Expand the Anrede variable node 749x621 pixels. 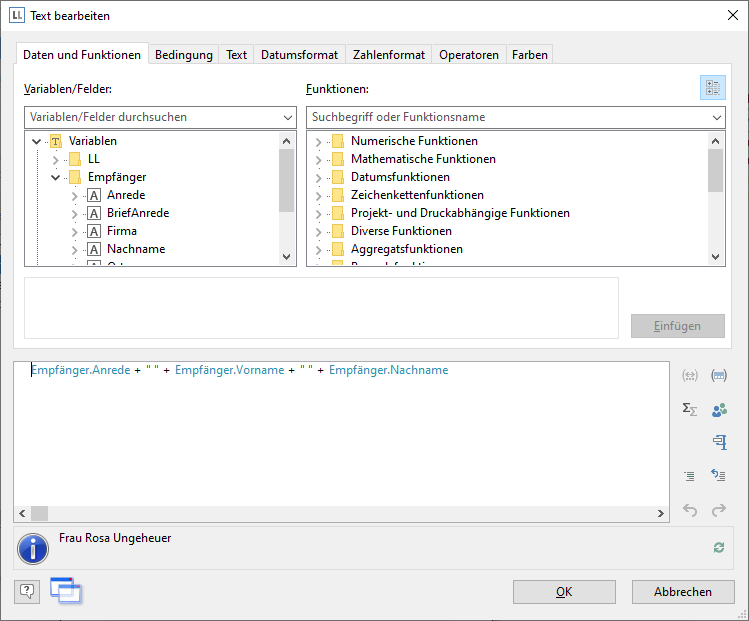[x=75, y=195]
